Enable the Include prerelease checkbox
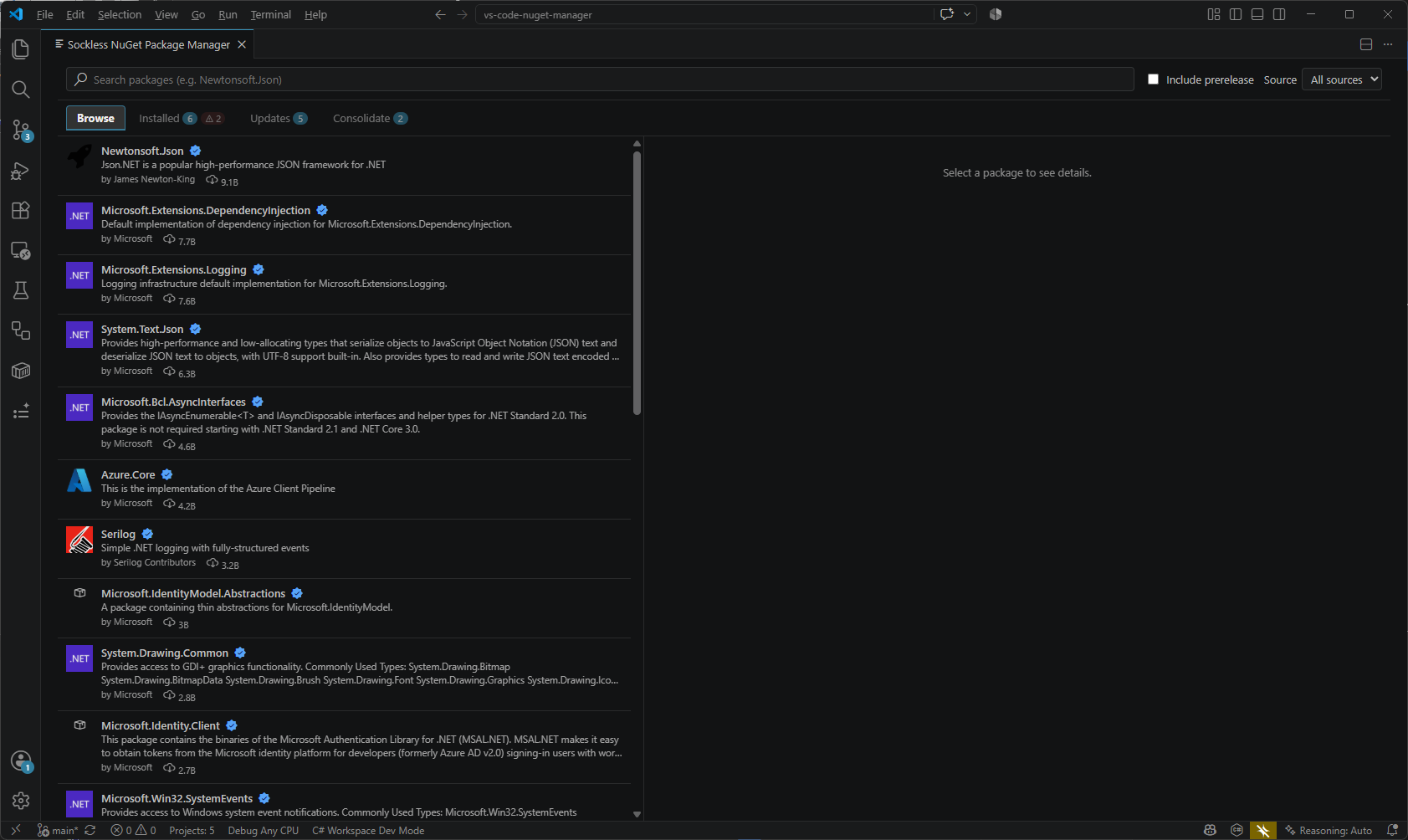Screen dimensions: 1408x840 coord(1153,79)
